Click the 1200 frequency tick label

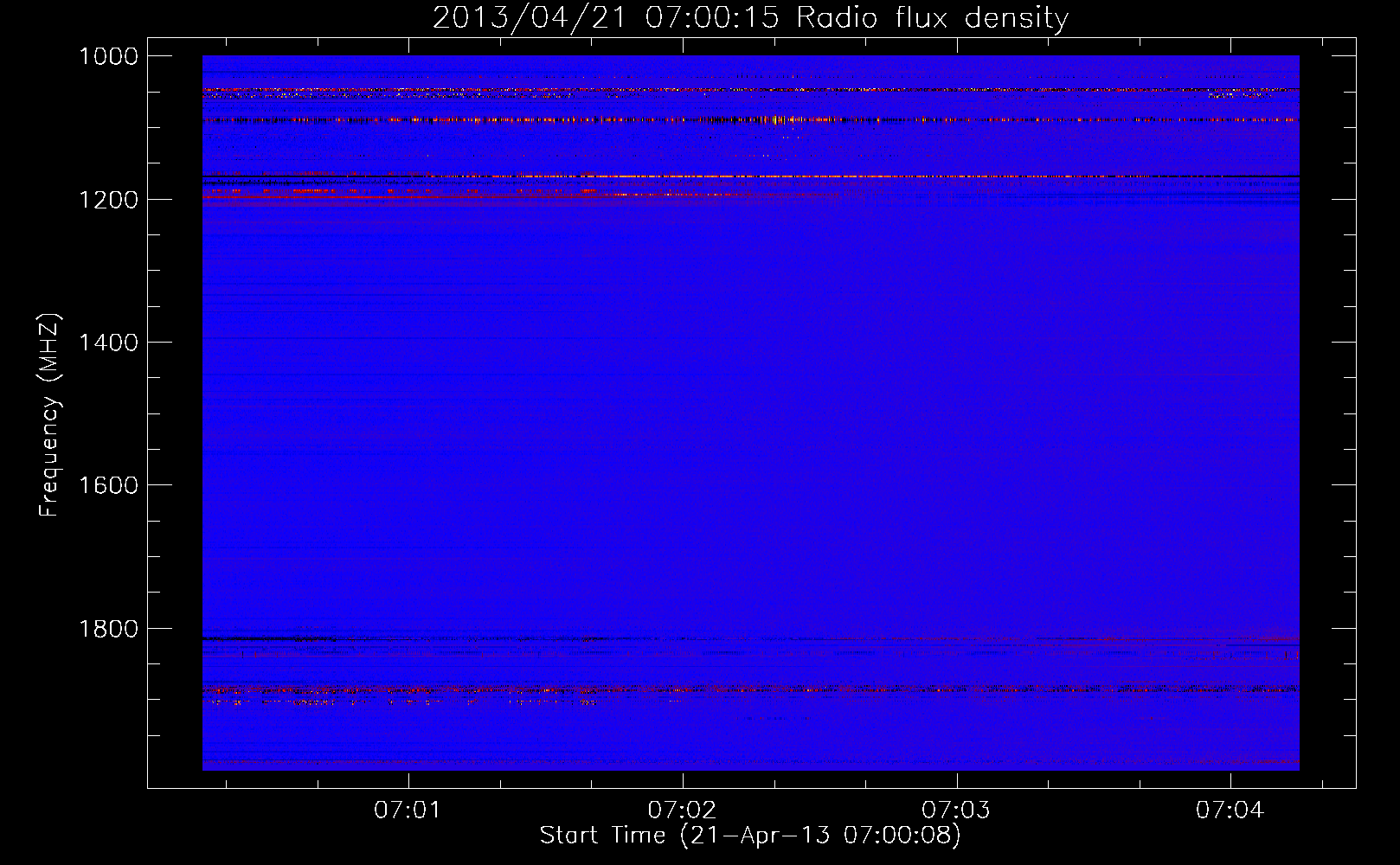pos(108,200)
